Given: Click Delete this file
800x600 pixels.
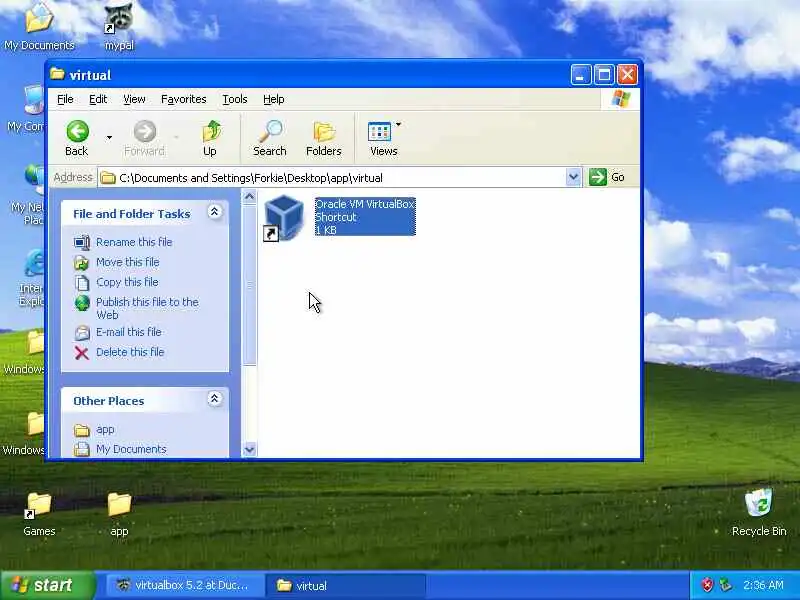Looking at the screenshot, I should [x=130, y=352].
